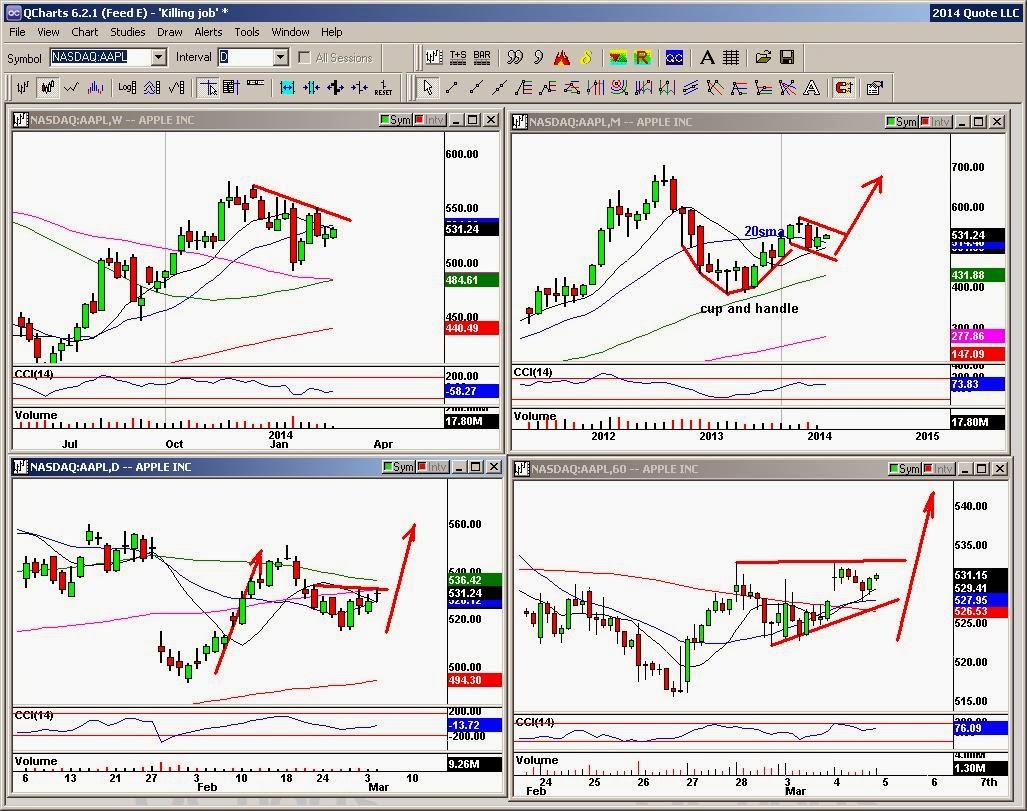The height and width of the screenshot is (811, 1027).
Task: Select the outlined A text annotation tool
Action: click(x=812, y=87)
